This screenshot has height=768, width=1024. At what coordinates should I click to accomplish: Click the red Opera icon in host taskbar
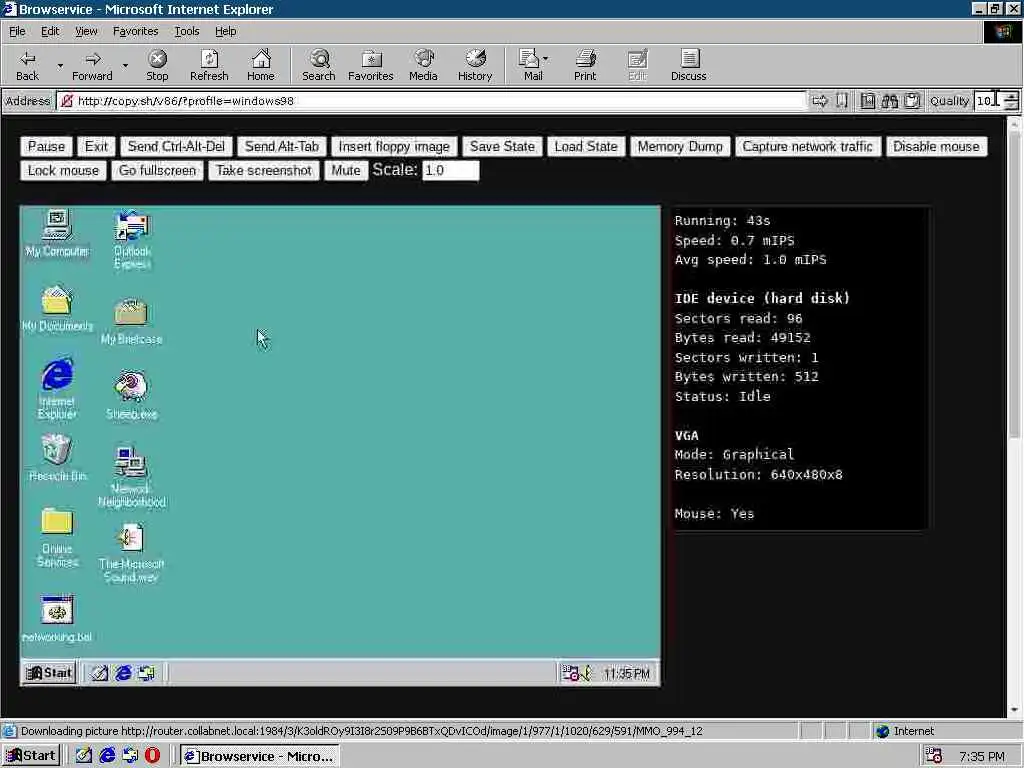coord(152,756)
